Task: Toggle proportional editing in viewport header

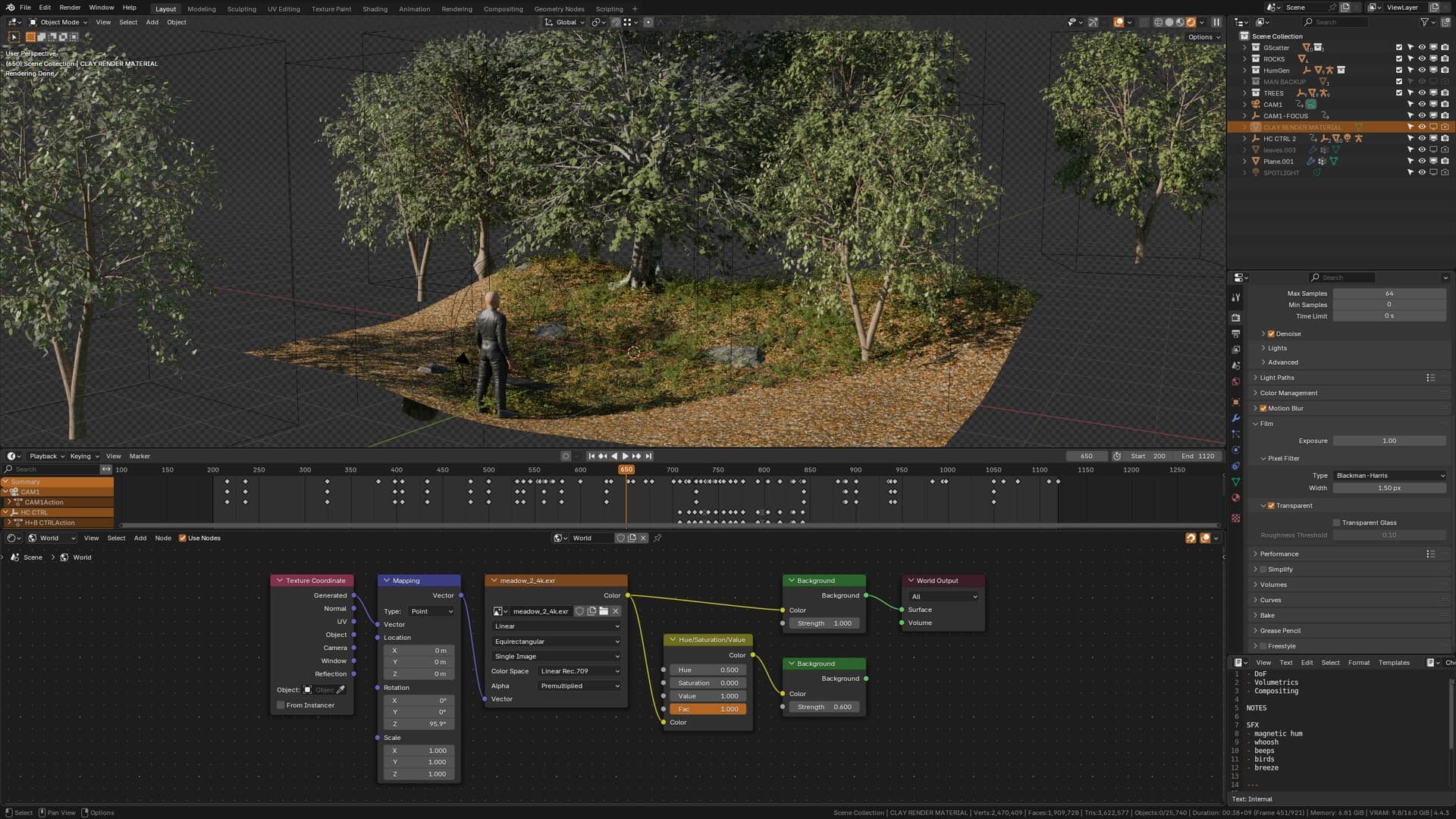Action: 648,22
